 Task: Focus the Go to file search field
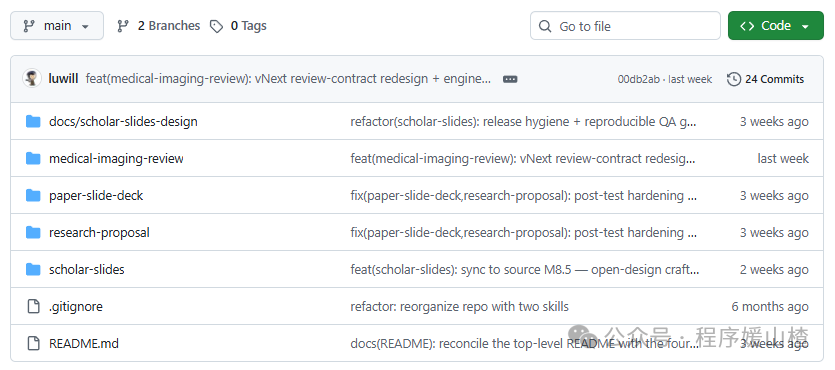[625, 26]
